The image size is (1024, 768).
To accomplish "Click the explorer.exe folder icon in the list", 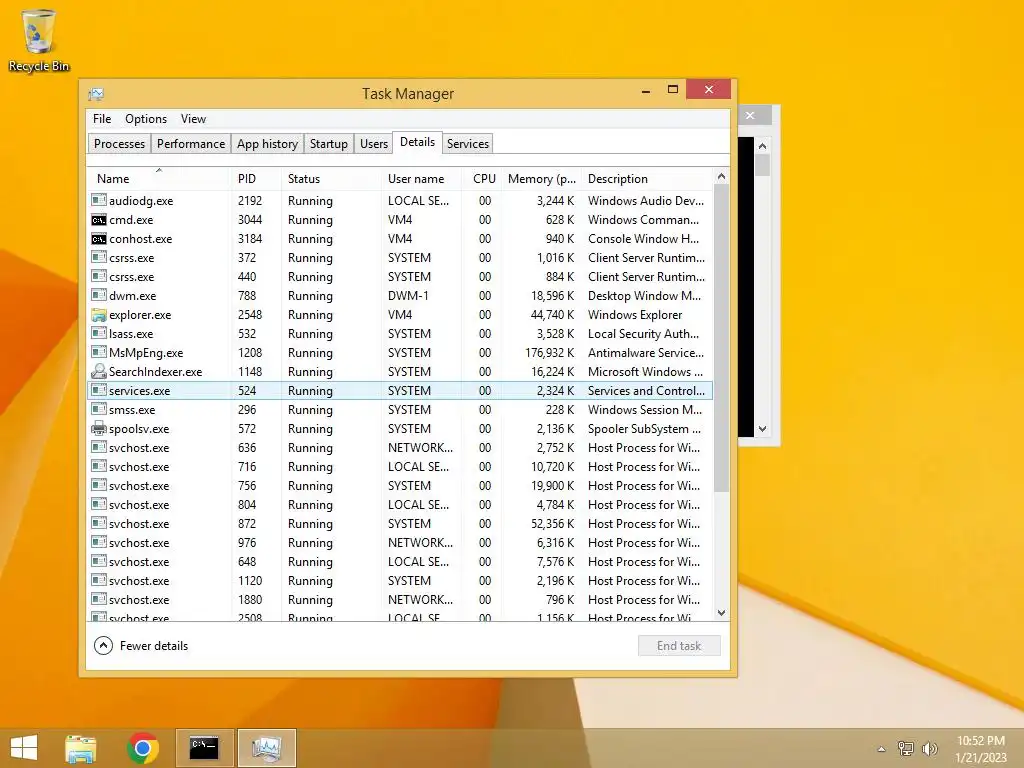I will pyautogui.click(x=99, y=314).
